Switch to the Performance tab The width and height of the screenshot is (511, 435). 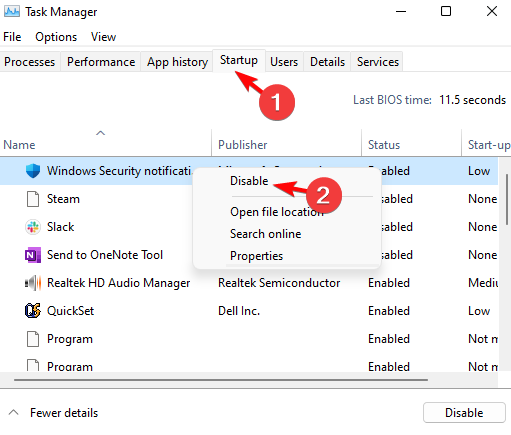click(101, 62)
